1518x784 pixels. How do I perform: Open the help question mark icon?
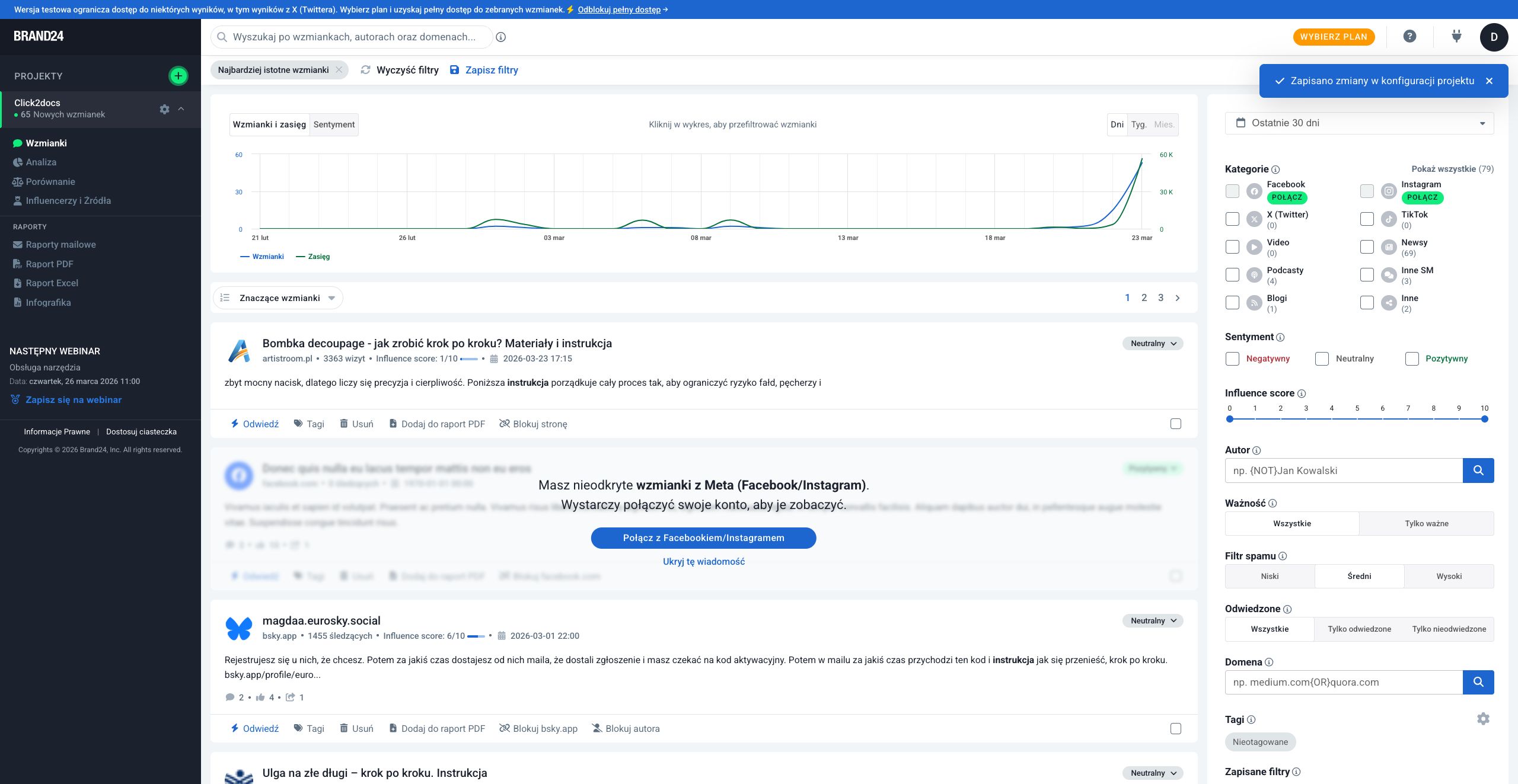pos(1409,37)
